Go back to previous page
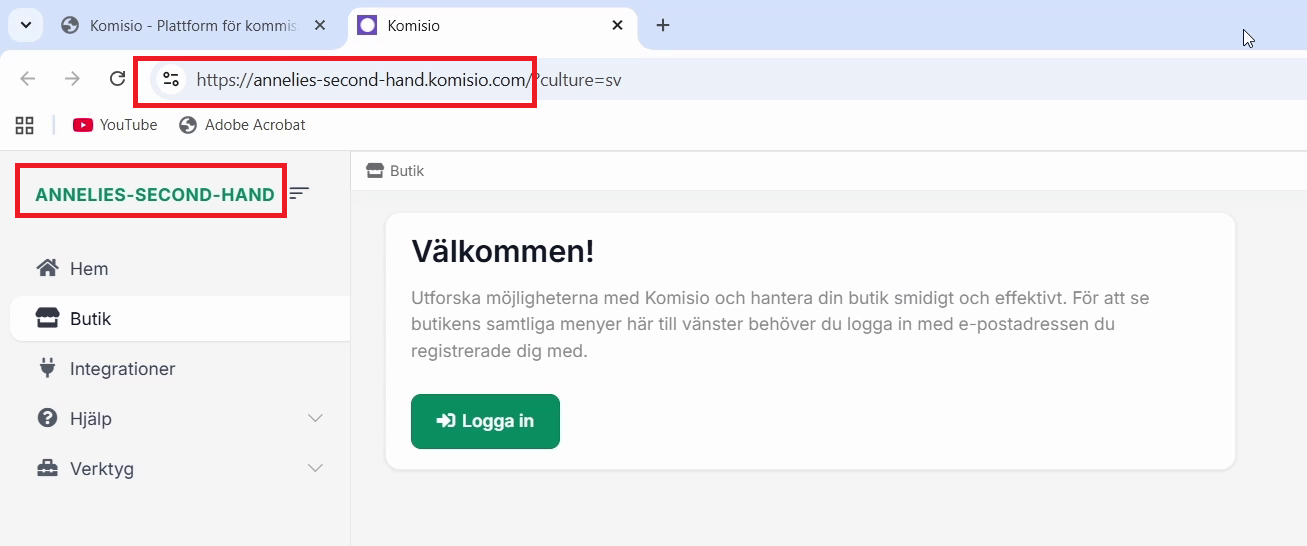This screenshot has height=546, width=1307. click(x=28, y=79)
